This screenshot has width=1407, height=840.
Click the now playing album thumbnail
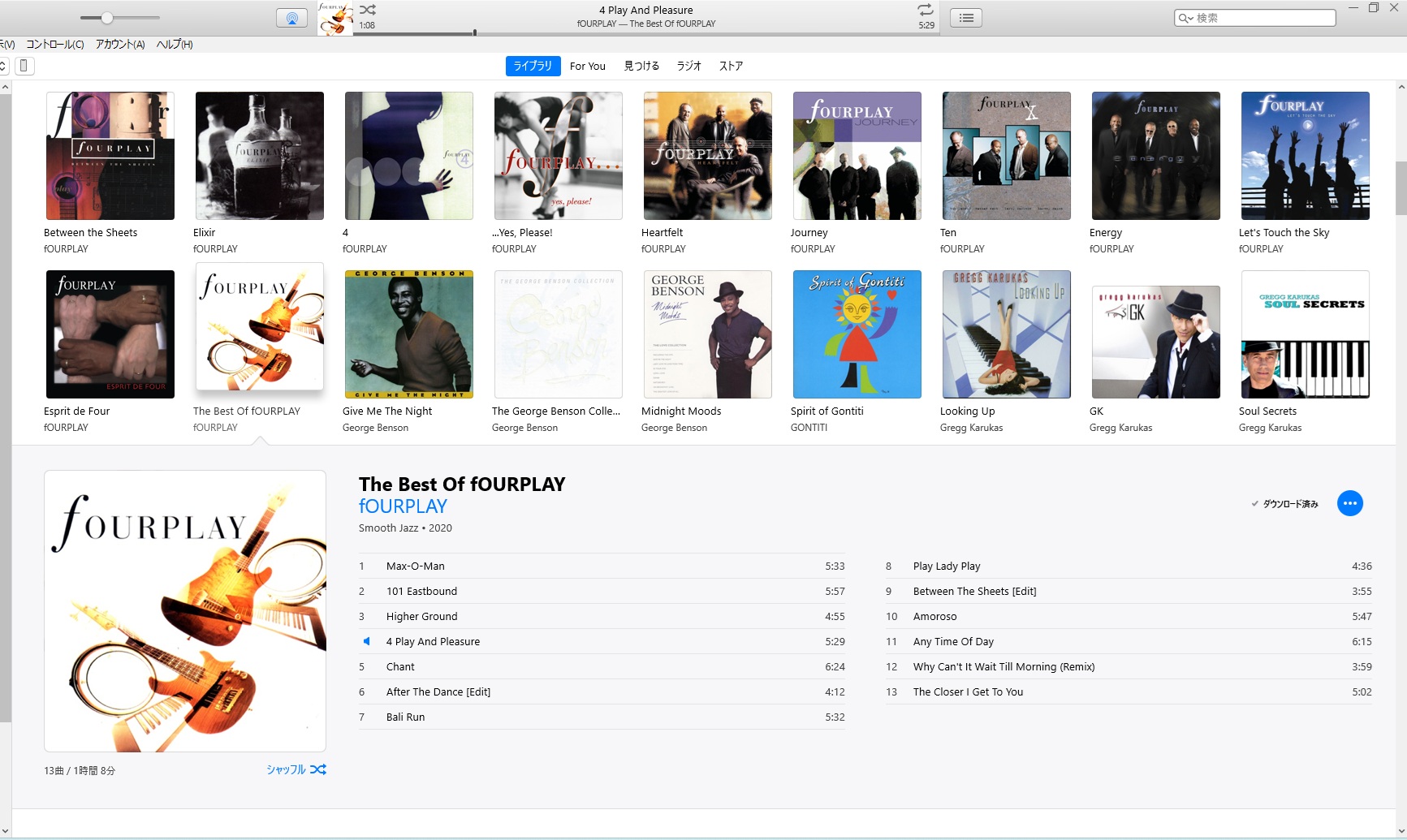pos(335,18)
